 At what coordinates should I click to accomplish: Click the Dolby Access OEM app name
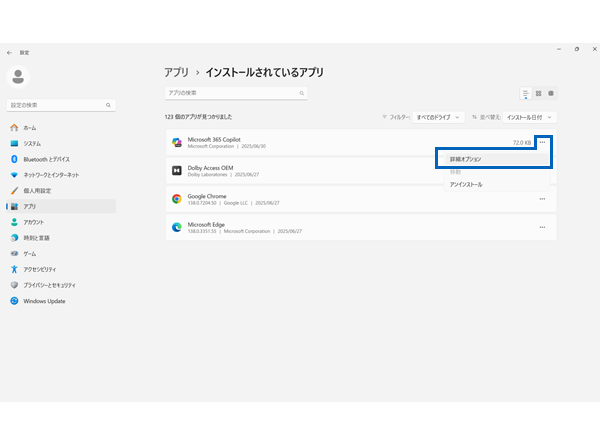[210, 168]
